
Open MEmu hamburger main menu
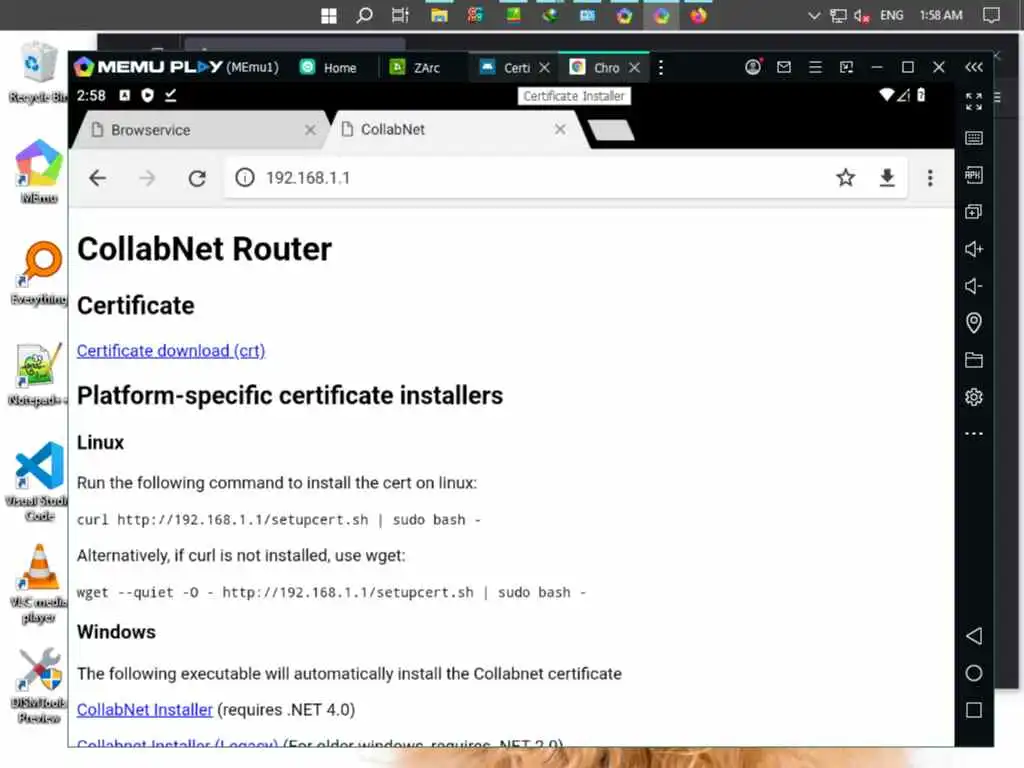tap(815, 67)
